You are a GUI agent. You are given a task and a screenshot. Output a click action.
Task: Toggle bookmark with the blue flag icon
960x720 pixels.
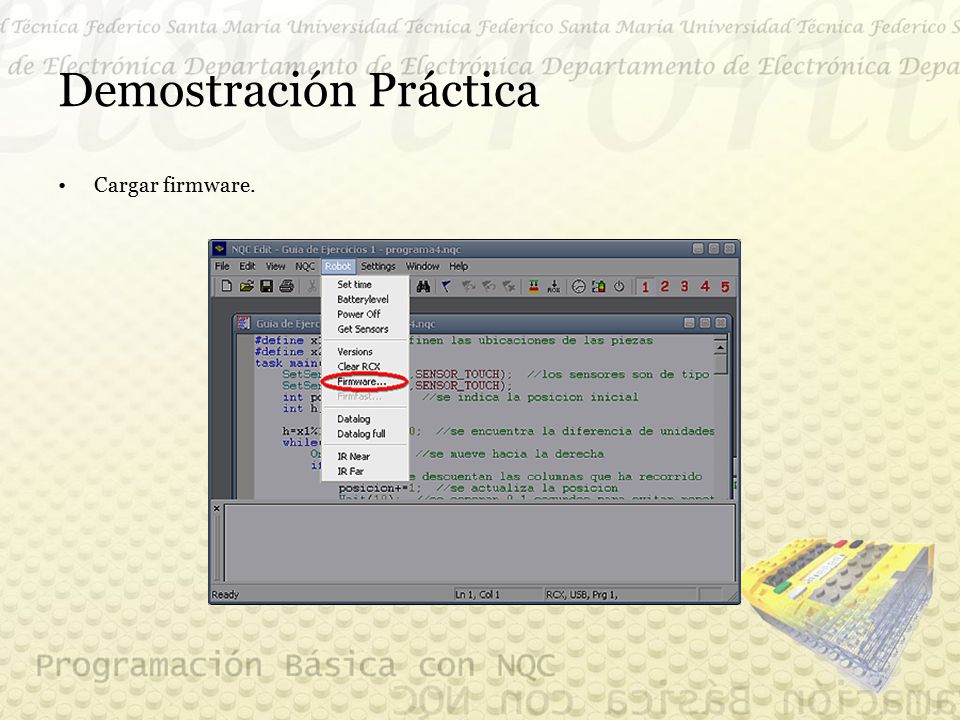446,287
